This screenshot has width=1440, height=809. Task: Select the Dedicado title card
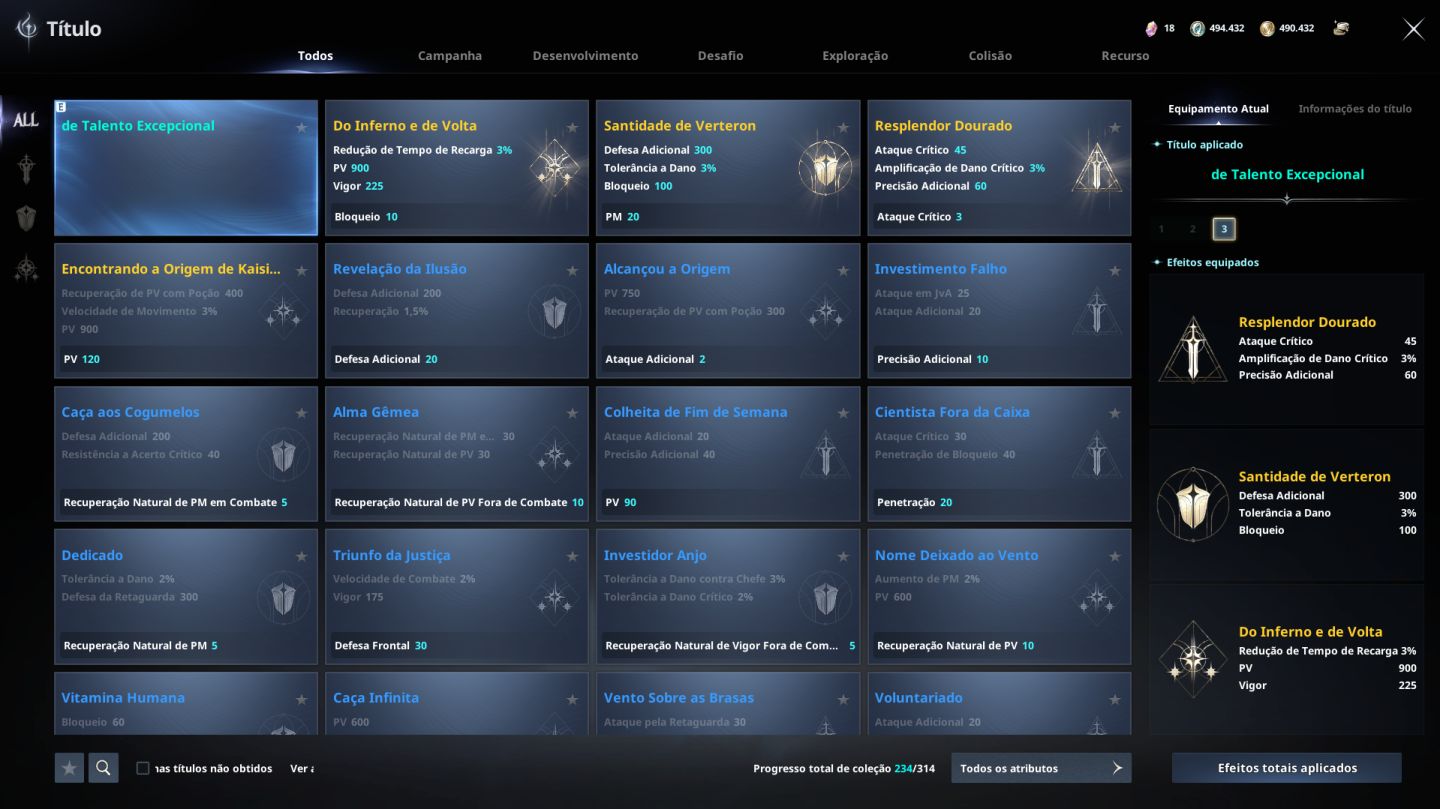tap(186, 597)
